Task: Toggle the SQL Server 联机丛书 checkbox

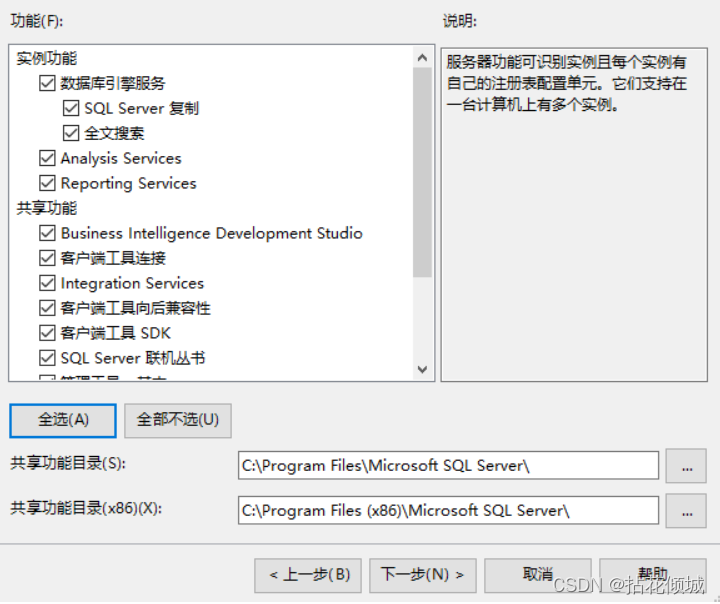Action: (x=47, y=358)
